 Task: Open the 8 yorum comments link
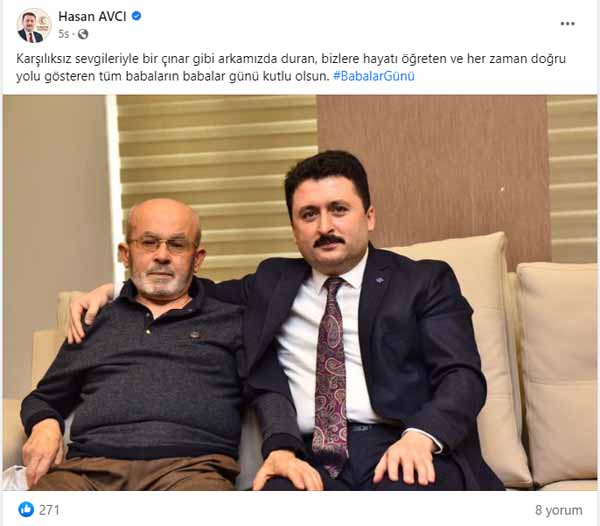coord(559,510)
